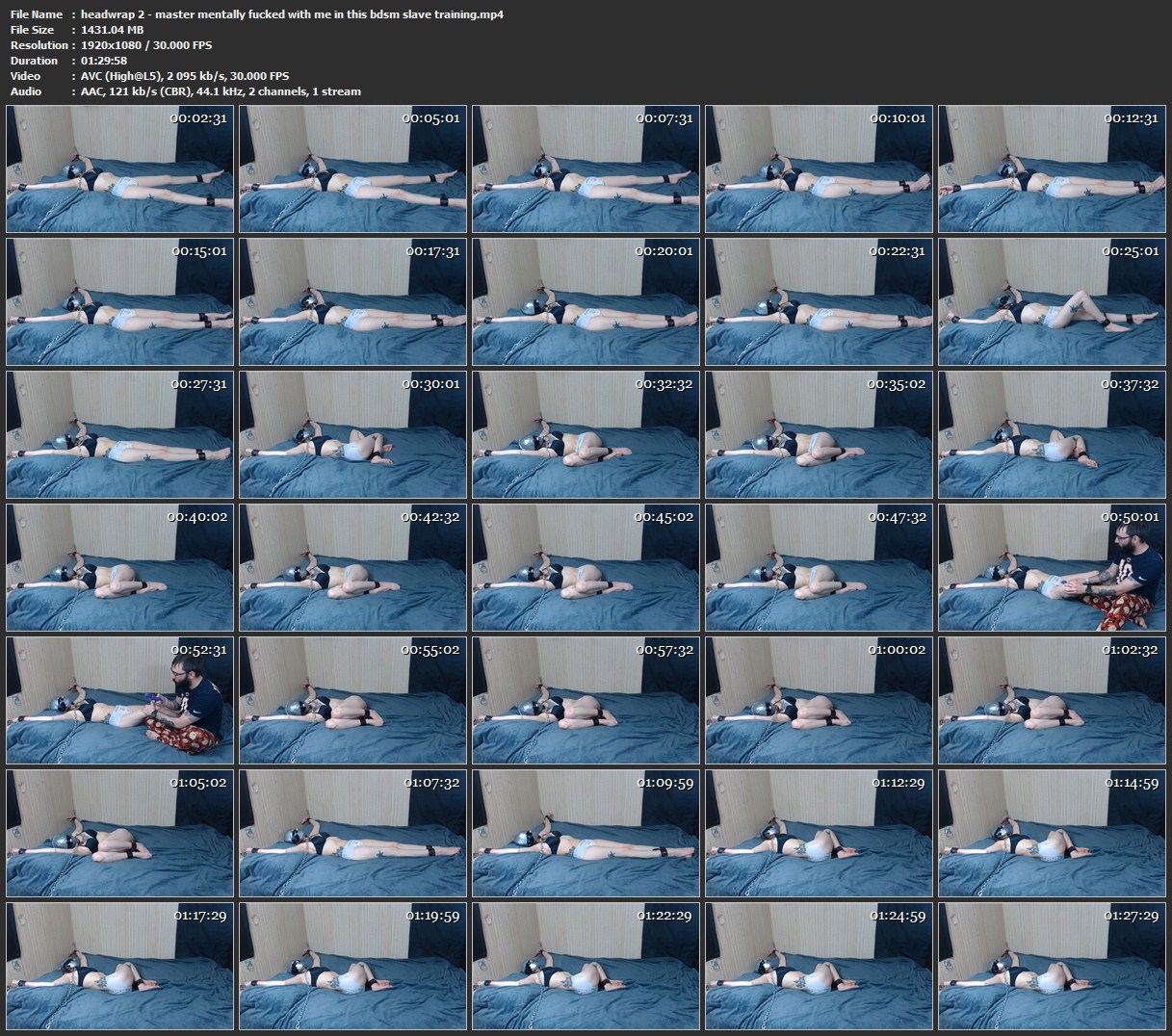The height and width of the screenshot is (1036, 1172).
Task: Pick the frame marked 00:37:32
Action: pyautogui.click(x=1053, y=434)
